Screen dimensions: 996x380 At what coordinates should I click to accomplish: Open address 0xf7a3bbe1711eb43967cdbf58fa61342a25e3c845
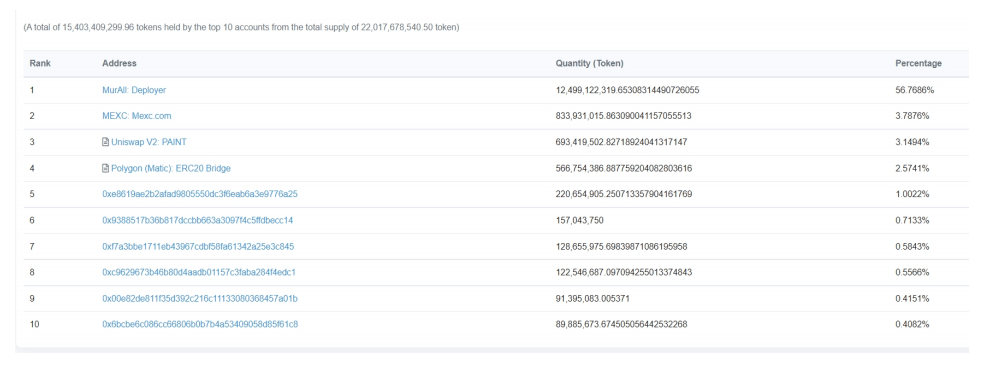click(x=198, y=247)
